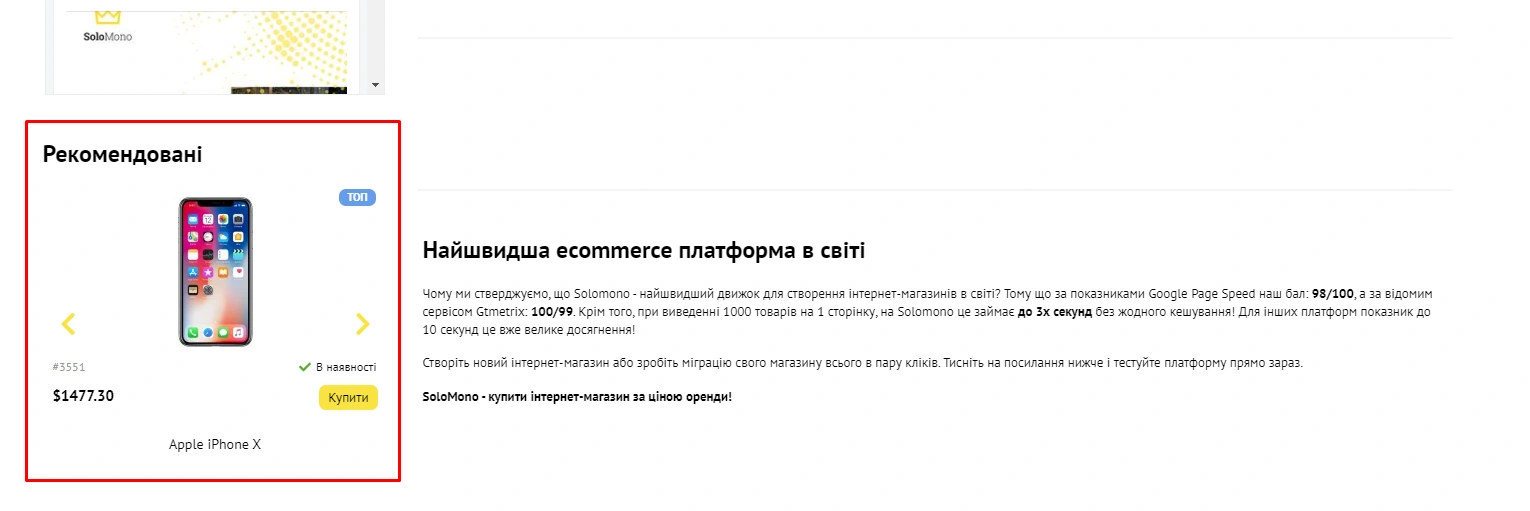Click the bold 100/99 Gtmetrix score
1530x511 pixels.
pyautogui.click(x=552, y=311)
